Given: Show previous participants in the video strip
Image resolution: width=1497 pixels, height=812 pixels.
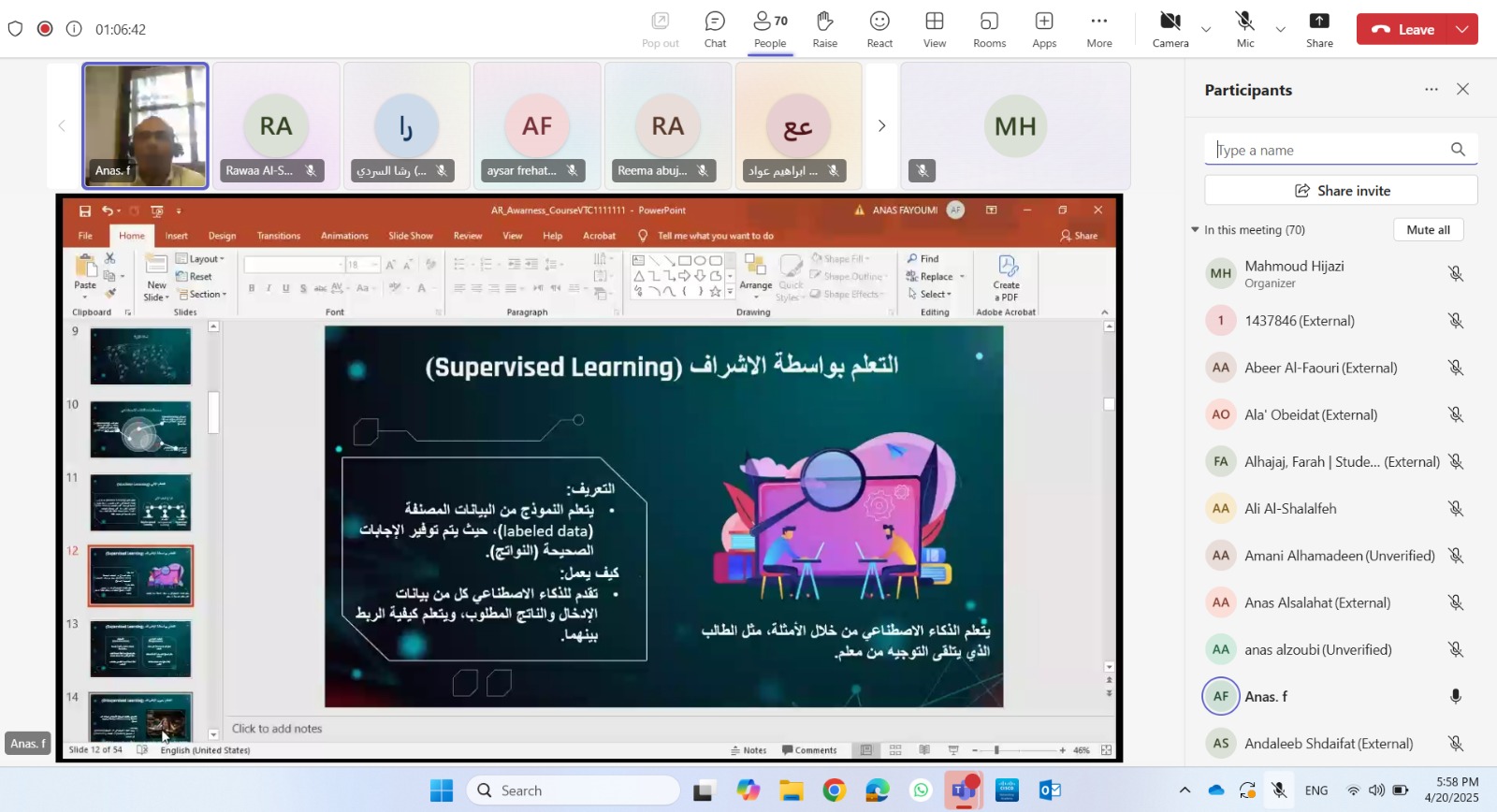Looking at the screenshot, I should pos(62,125).
